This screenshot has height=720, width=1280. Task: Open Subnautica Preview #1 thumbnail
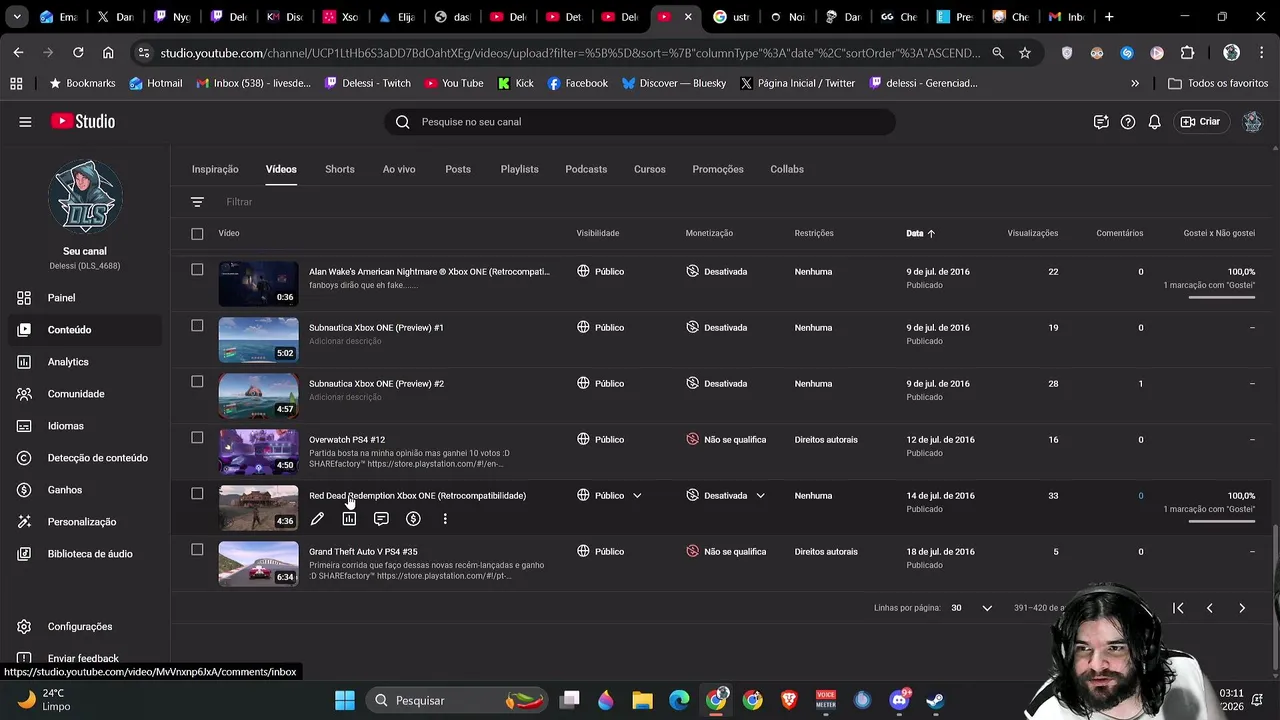click(259, 340)
